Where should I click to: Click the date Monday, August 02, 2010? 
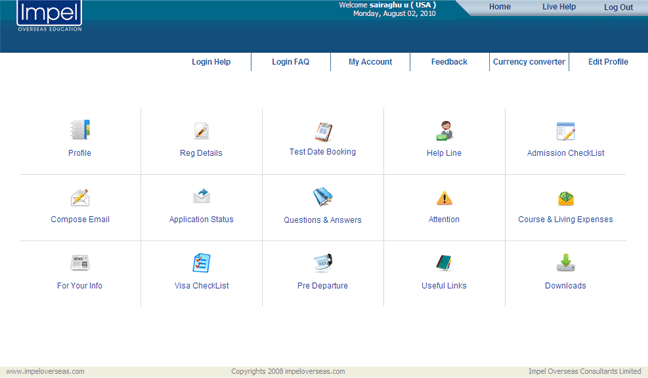394,14
